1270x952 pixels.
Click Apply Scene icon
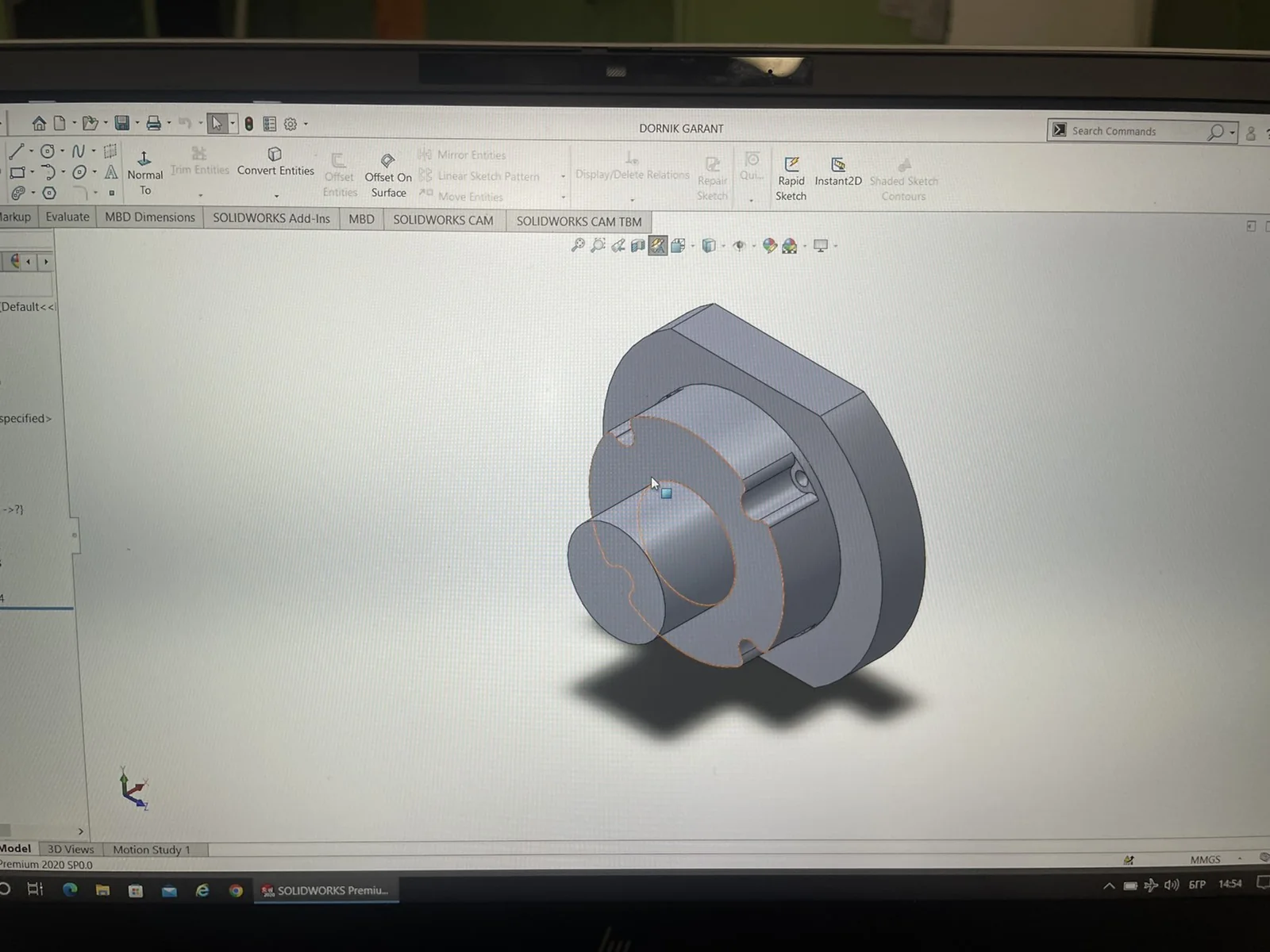click(x=789, y=246)
